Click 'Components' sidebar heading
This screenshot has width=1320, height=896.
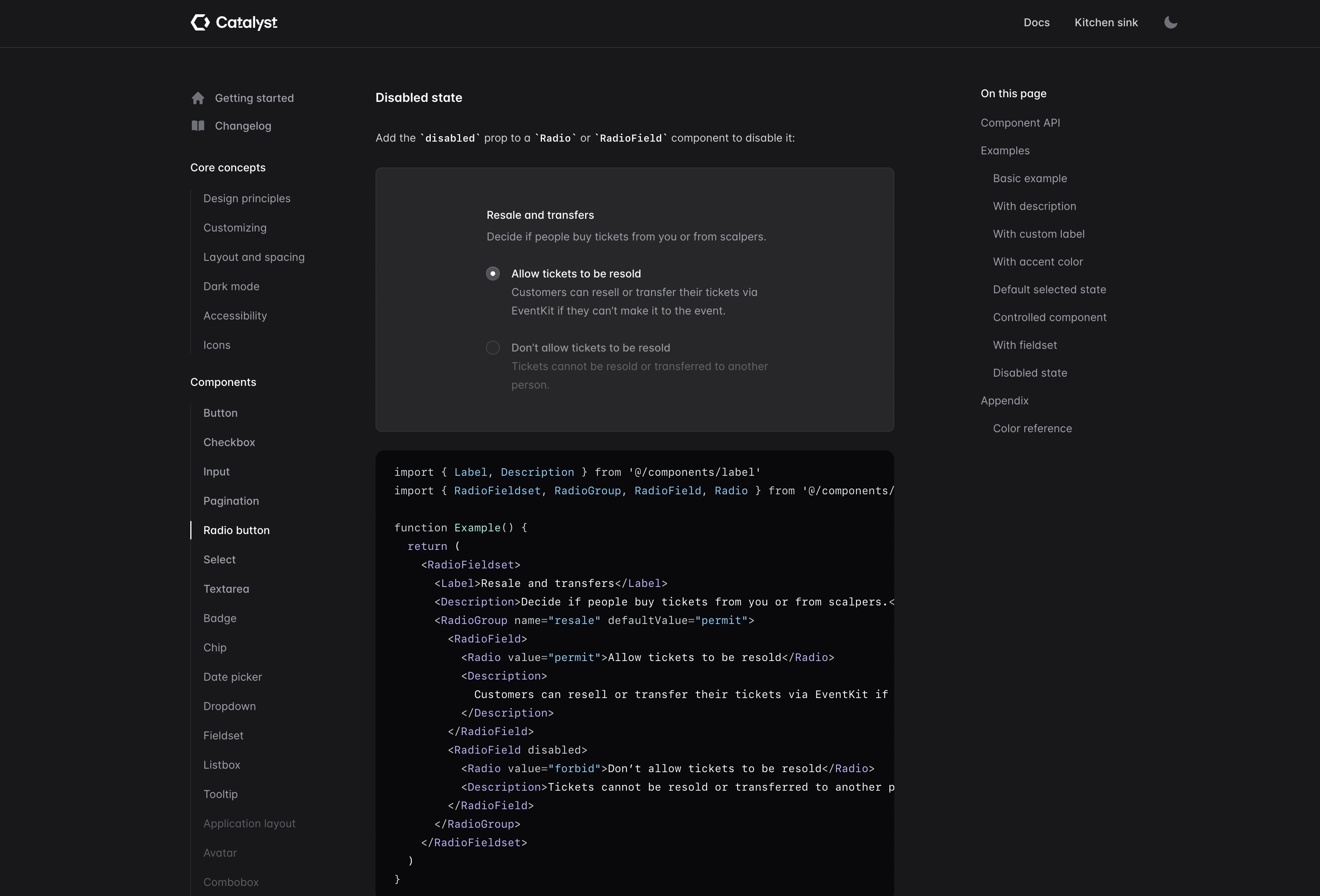click(x=223, y=383)
